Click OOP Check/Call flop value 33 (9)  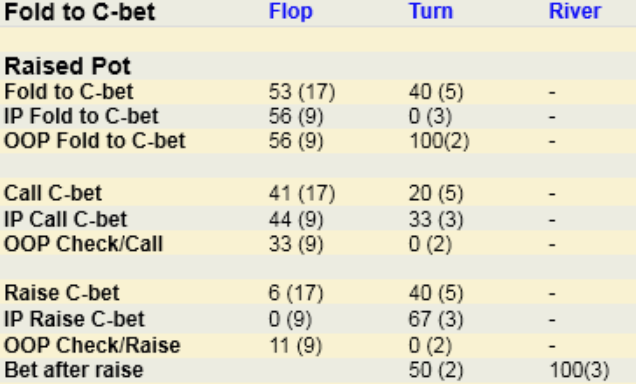(296, 245)
